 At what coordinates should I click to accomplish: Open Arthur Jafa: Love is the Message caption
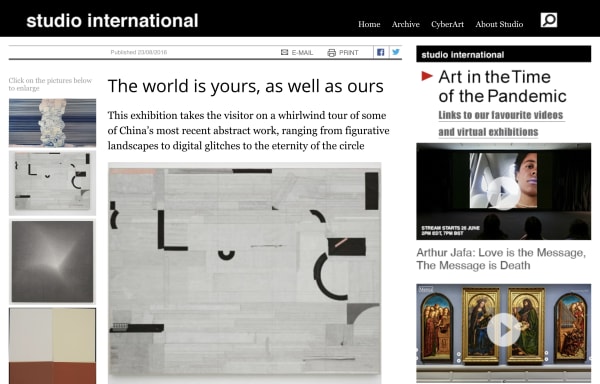(x=501, y=259)
